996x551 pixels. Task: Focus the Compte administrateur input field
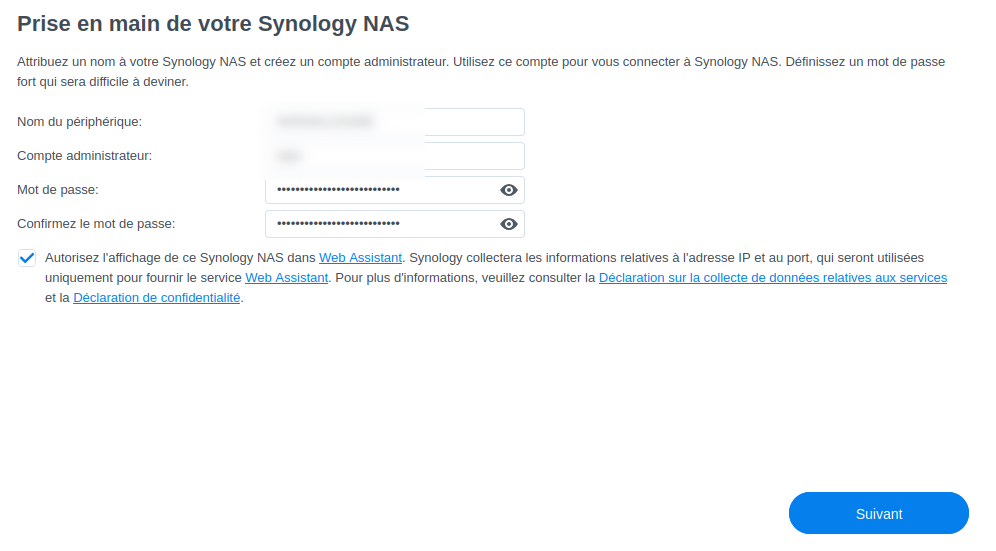[x=394, y=156]
